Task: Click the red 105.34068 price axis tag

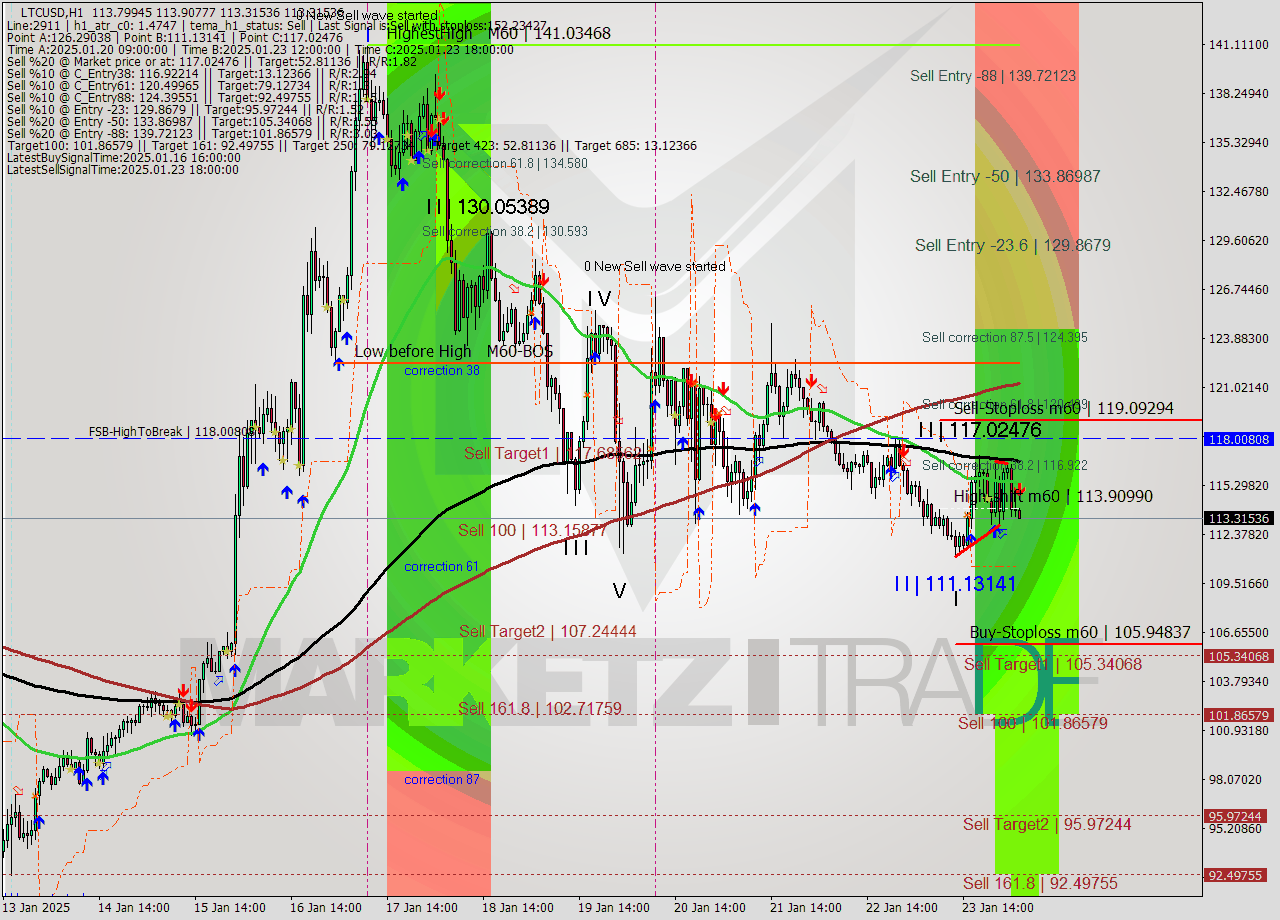Action: 1239,656
